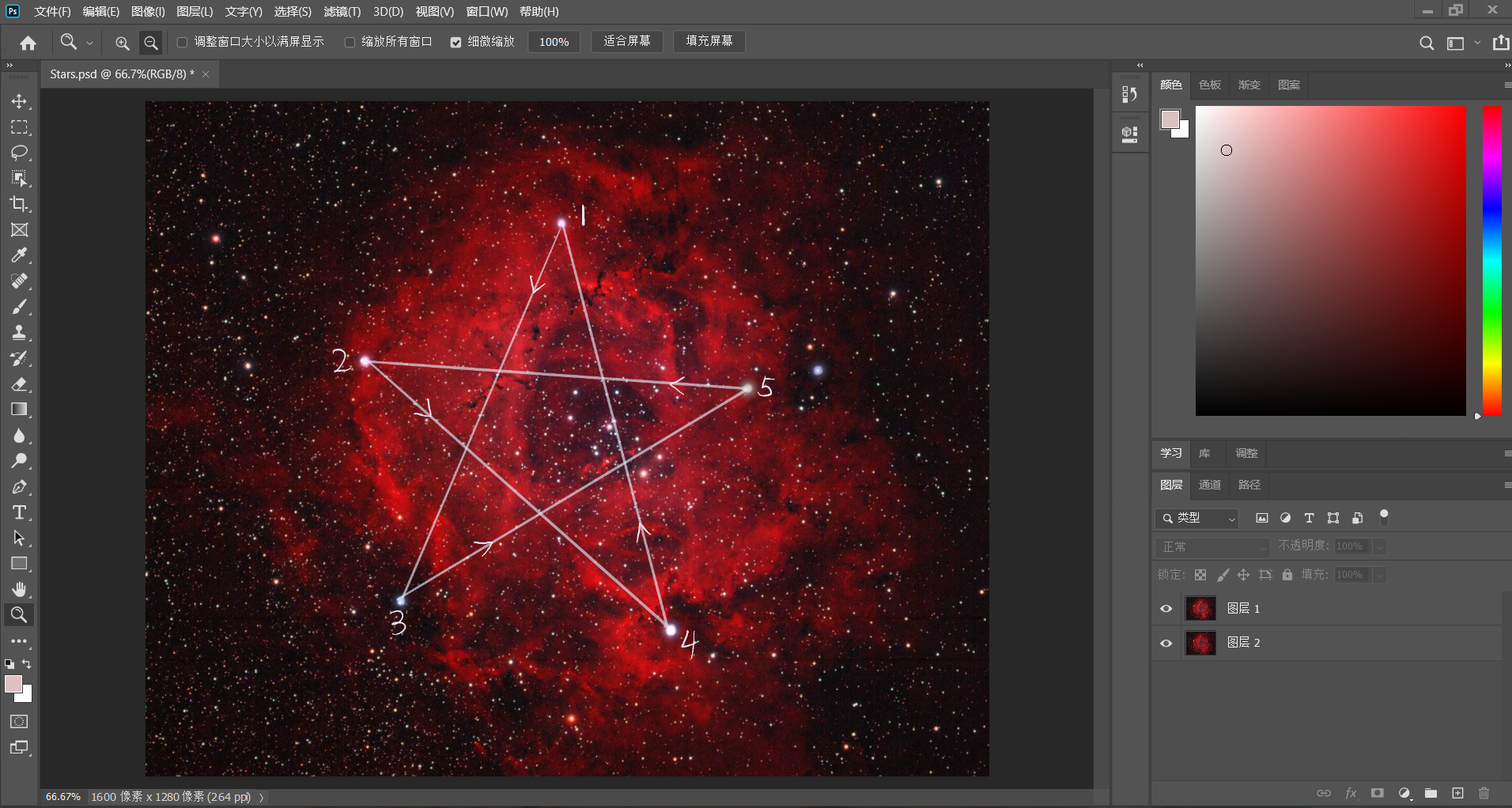Change screen mode icon at toolbar bottom

click(x=20, y=748)
